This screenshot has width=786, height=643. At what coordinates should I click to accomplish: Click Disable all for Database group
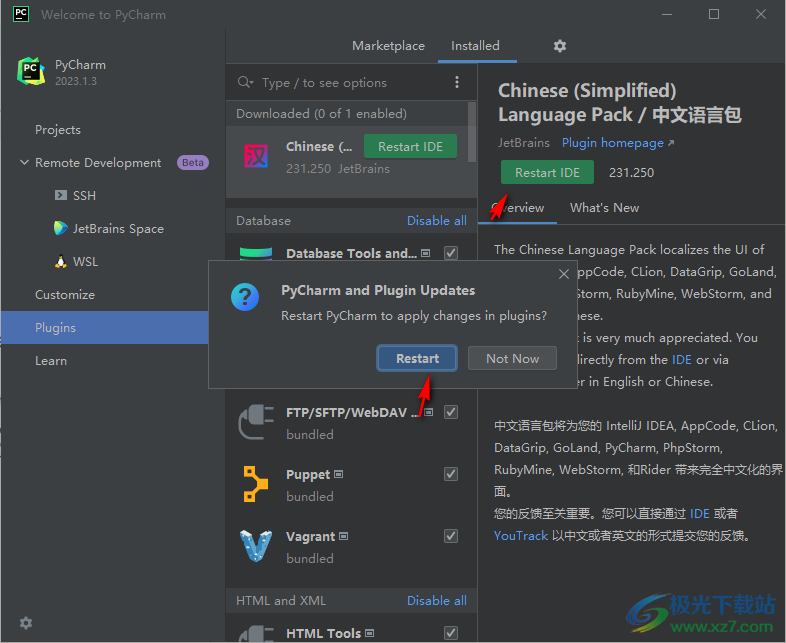click(x=437, y=221)
